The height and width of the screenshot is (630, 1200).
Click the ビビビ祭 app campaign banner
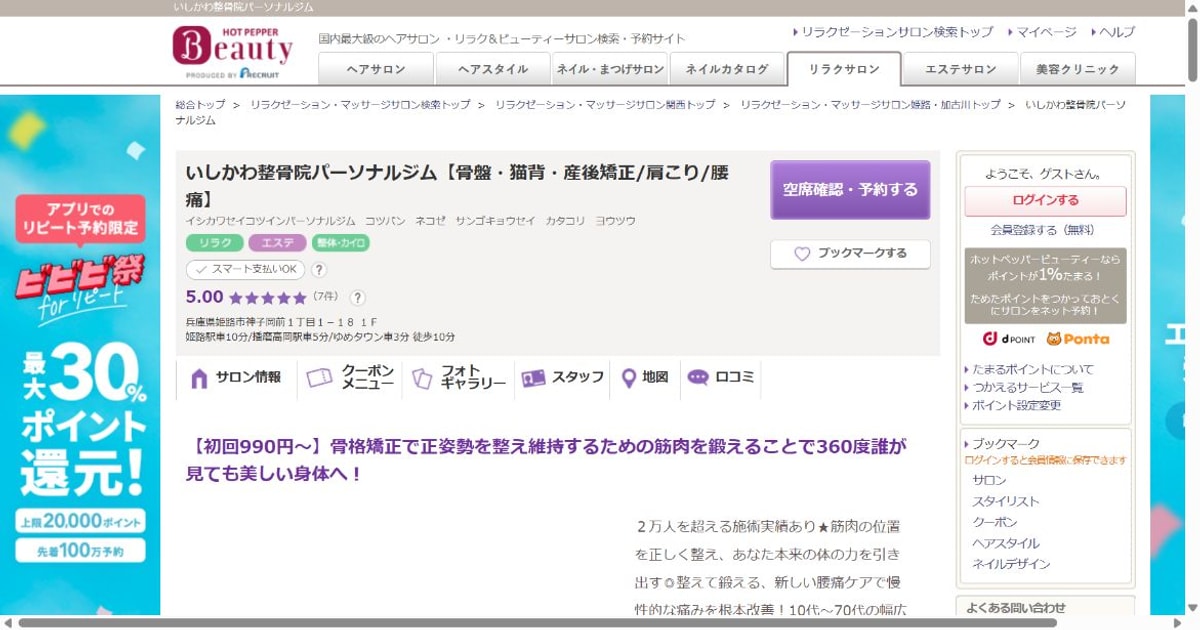[80, 355]
